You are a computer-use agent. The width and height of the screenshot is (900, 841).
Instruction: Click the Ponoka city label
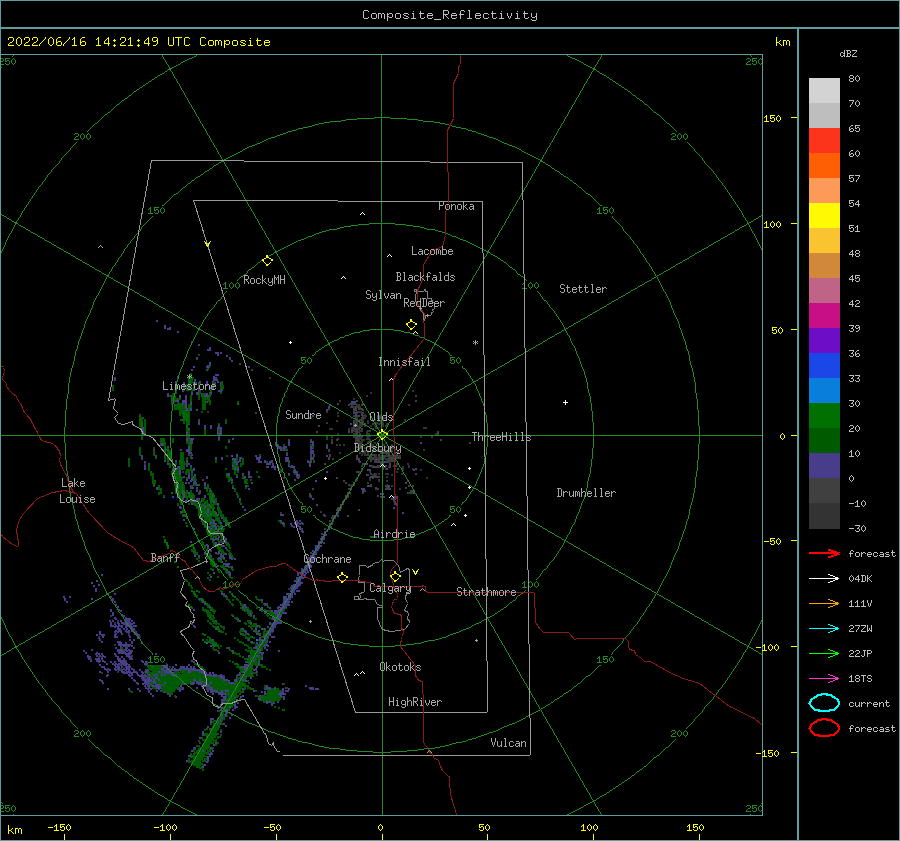coord(456,206)
